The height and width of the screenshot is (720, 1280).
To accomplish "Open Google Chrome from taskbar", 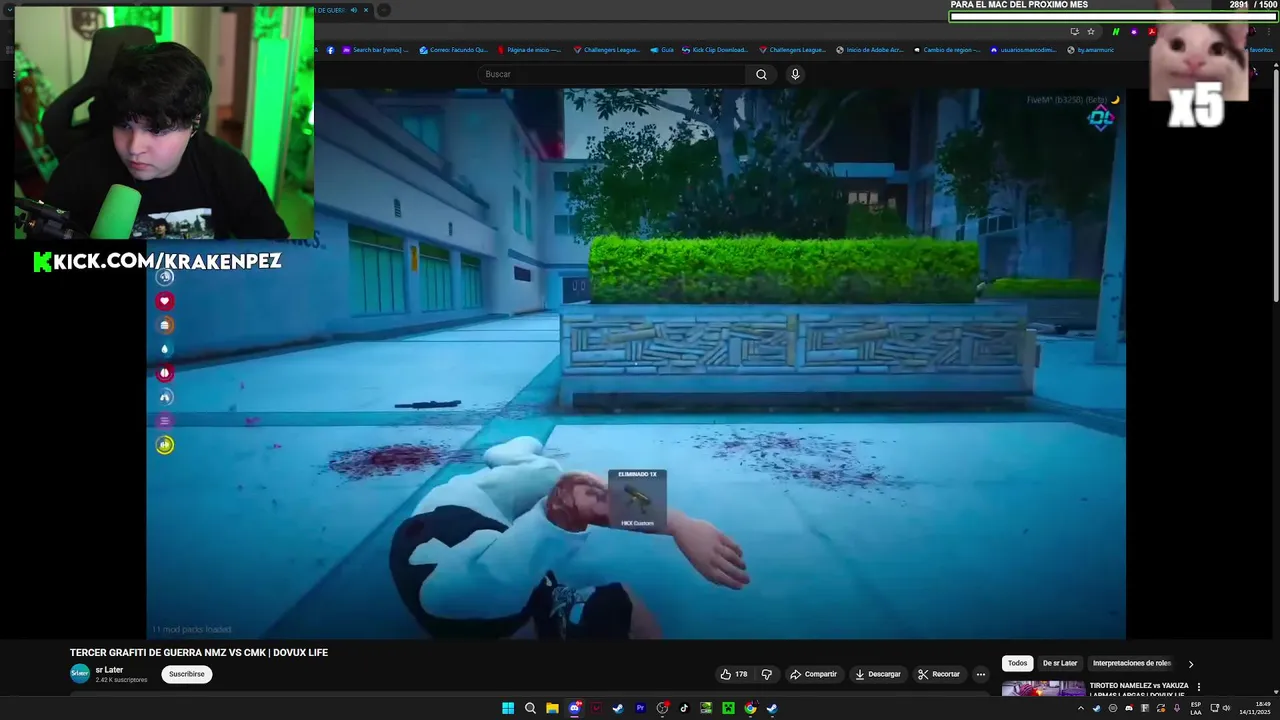I will point(751,708).
